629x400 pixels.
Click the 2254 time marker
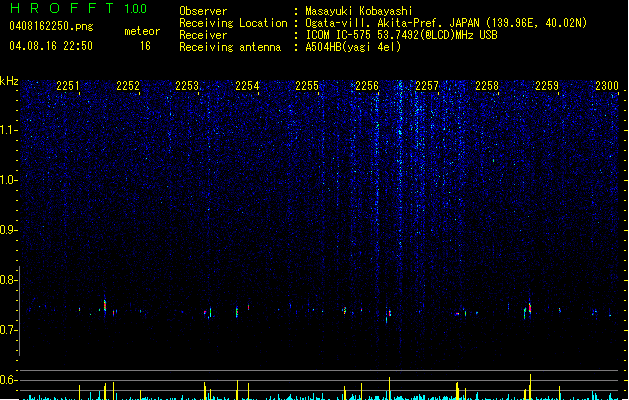(x=247, y=86)
